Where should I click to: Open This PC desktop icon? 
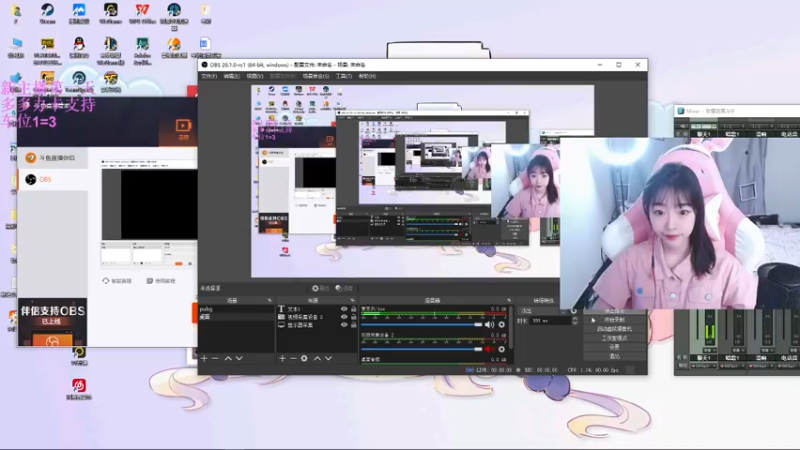pyautogui.click(x=16, y=48)
